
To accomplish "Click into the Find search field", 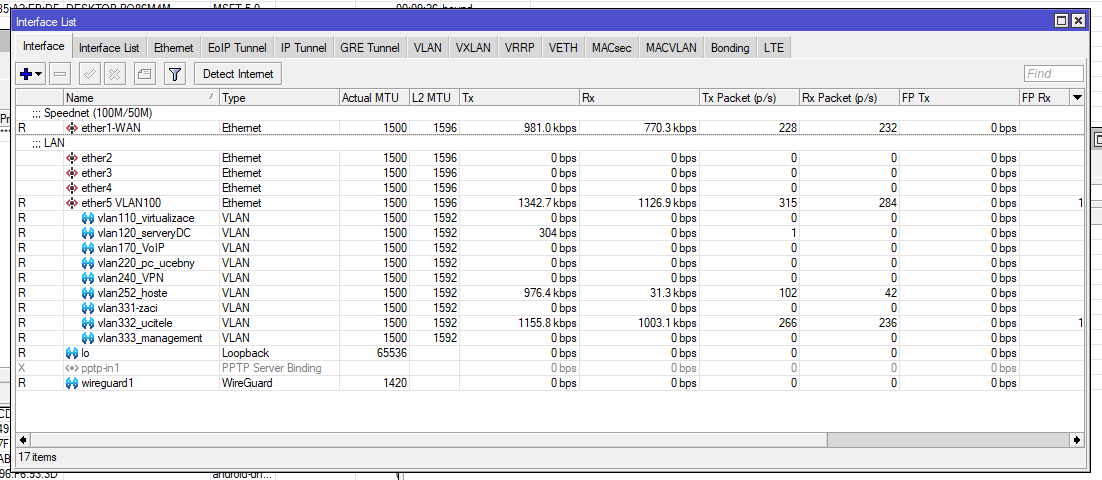I will click(1053, 73).
